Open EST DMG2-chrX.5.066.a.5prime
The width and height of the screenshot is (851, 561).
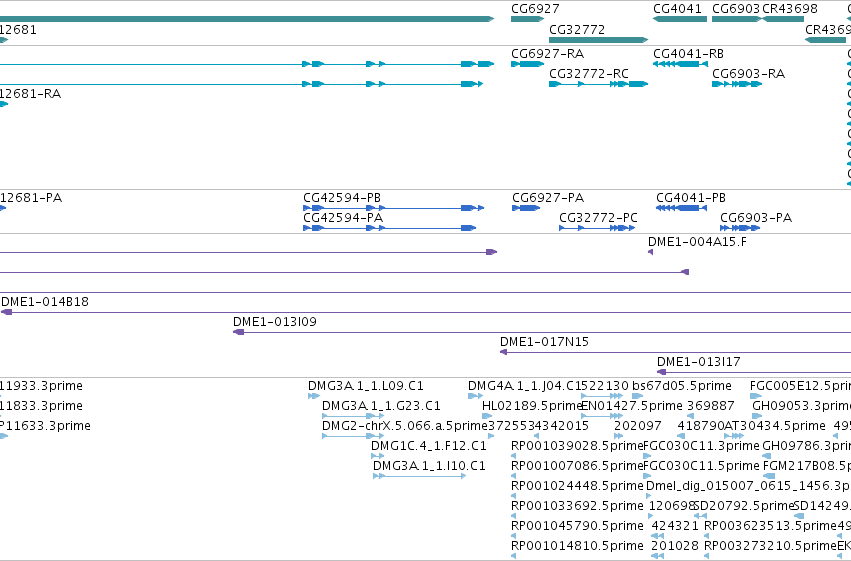(x=353, y=436)
